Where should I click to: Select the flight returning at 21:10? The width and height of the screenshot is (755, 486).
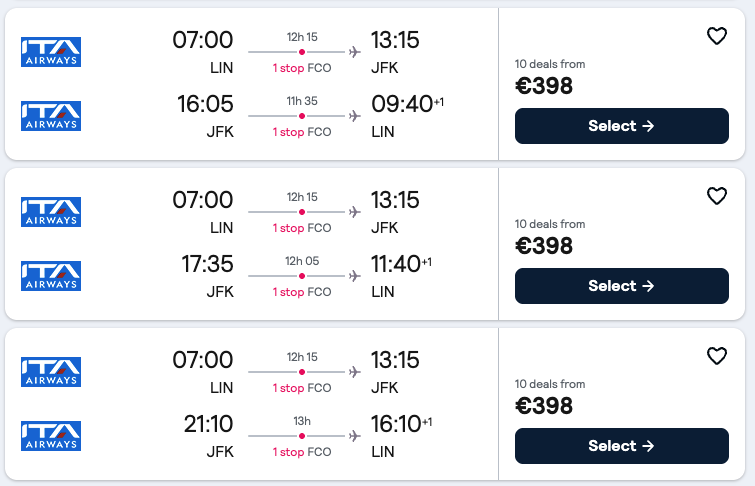(621, 446)
